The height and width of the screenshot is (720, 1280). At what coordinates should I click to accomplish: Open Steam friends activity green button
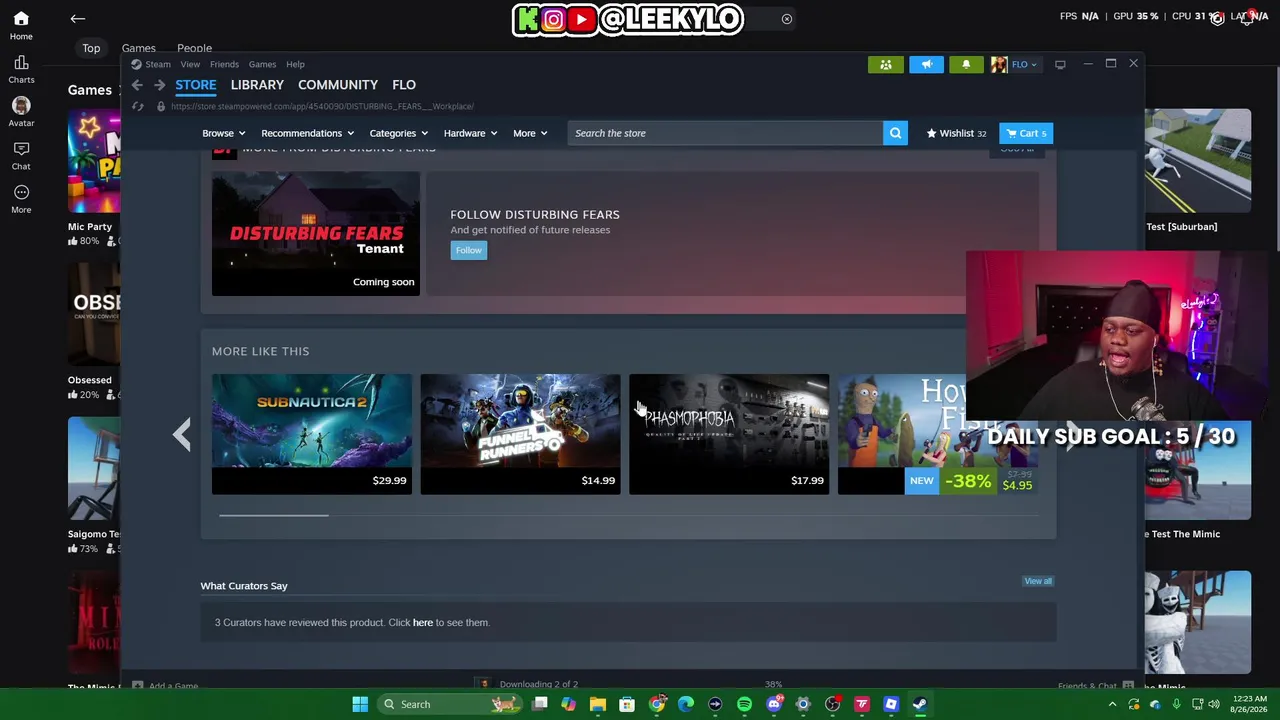tap(886, 65)
